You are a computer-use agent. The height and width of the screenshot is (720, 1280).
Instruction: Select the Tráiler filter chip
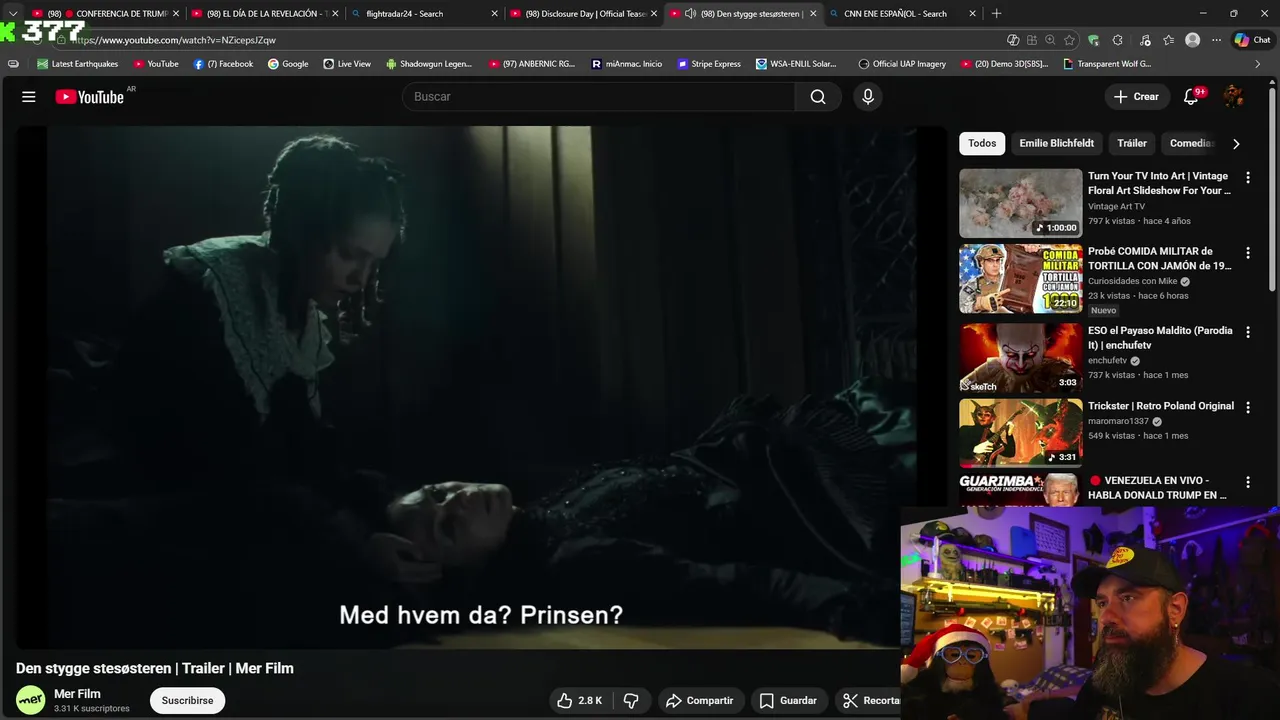(x=1132, y=143)
